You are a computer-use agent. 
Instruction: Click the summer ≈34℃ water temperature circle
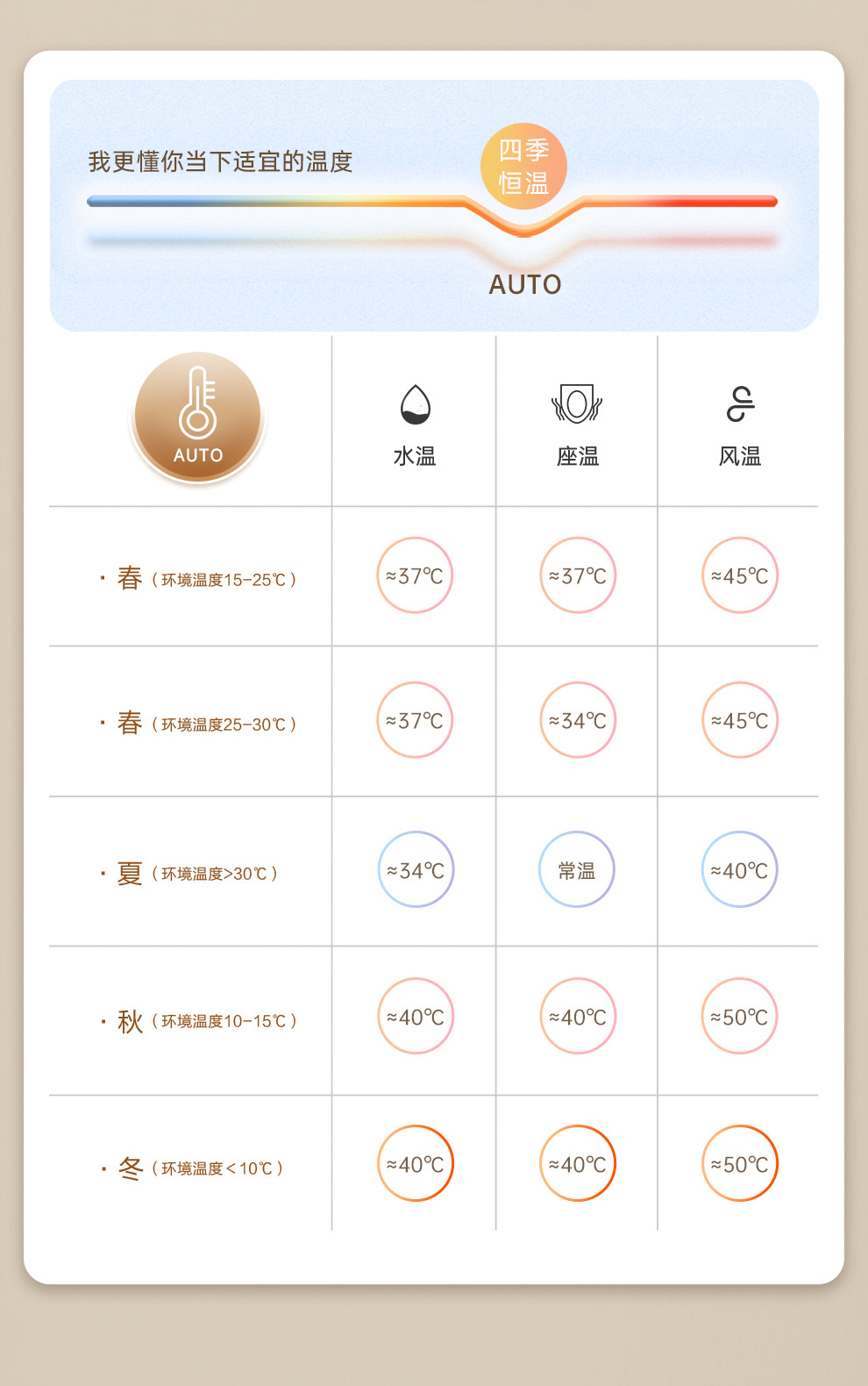pos(416,870)
